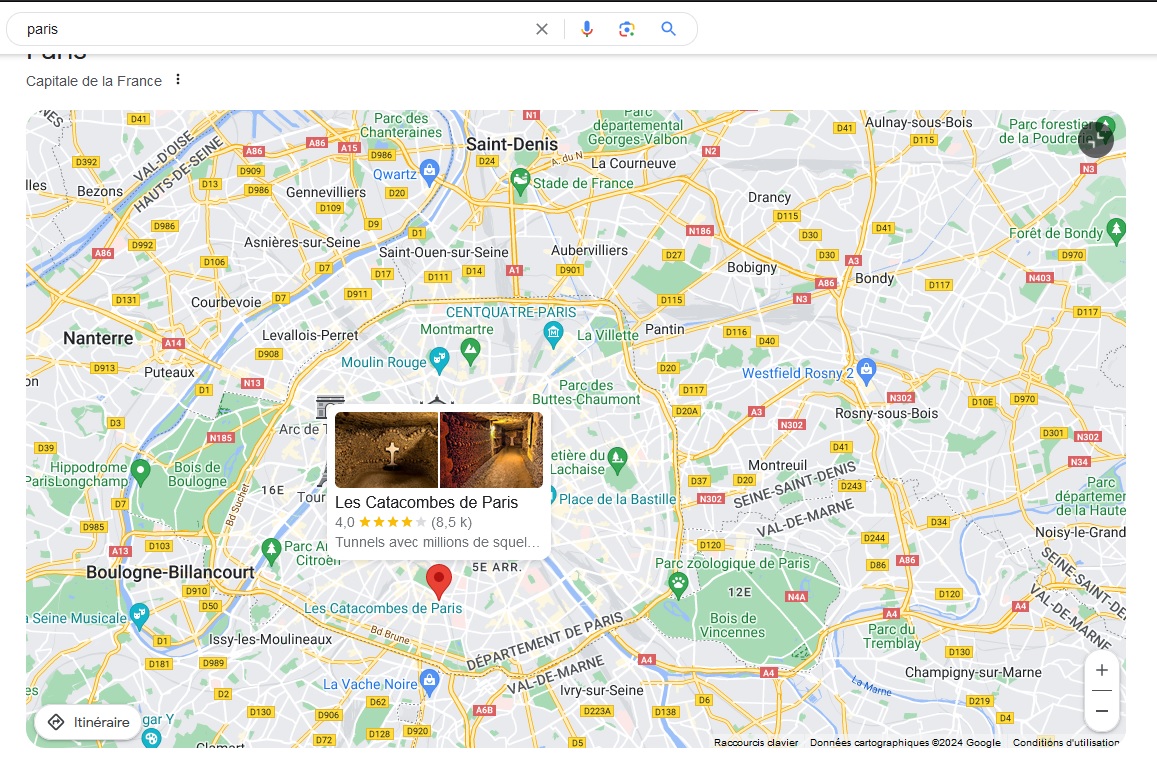Open the Catacombes photo showing a white cross

point(387,450)
